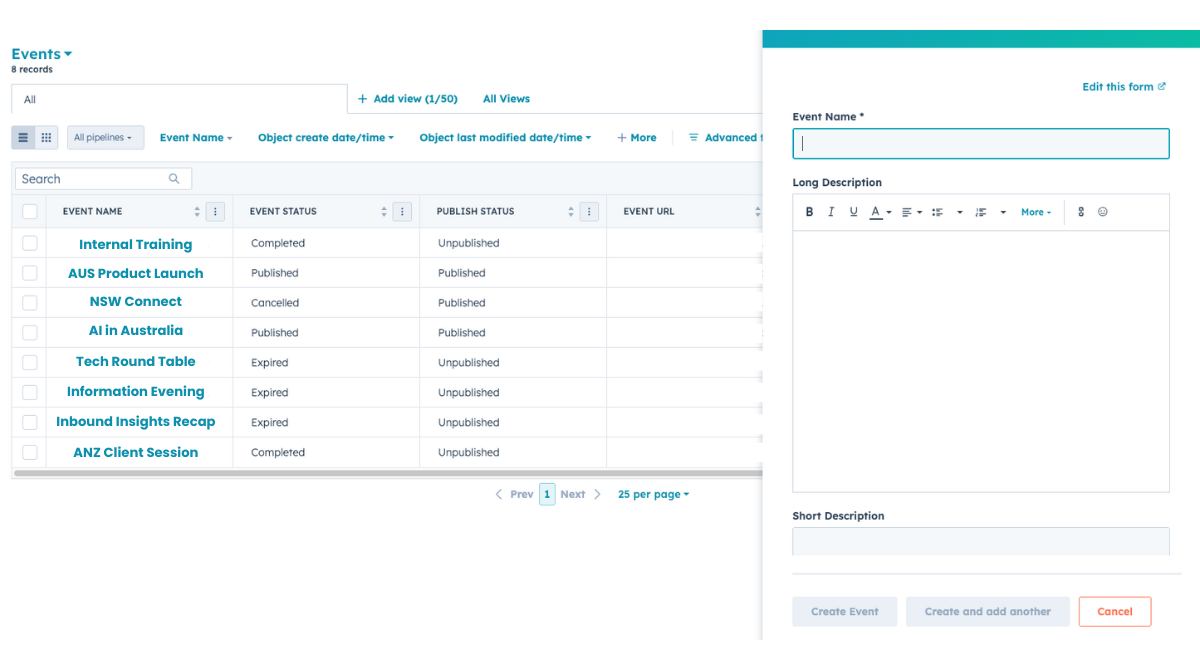
Task: Expand the All pipelines dropdown
Action: [x=105, y=138]
